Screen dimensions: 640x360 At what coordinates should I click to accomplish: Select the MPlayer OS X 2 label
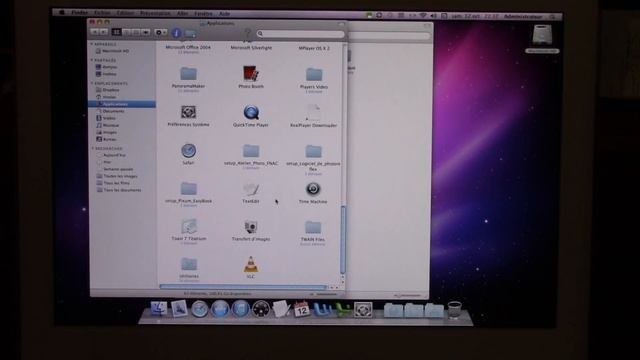coord(314,48)
